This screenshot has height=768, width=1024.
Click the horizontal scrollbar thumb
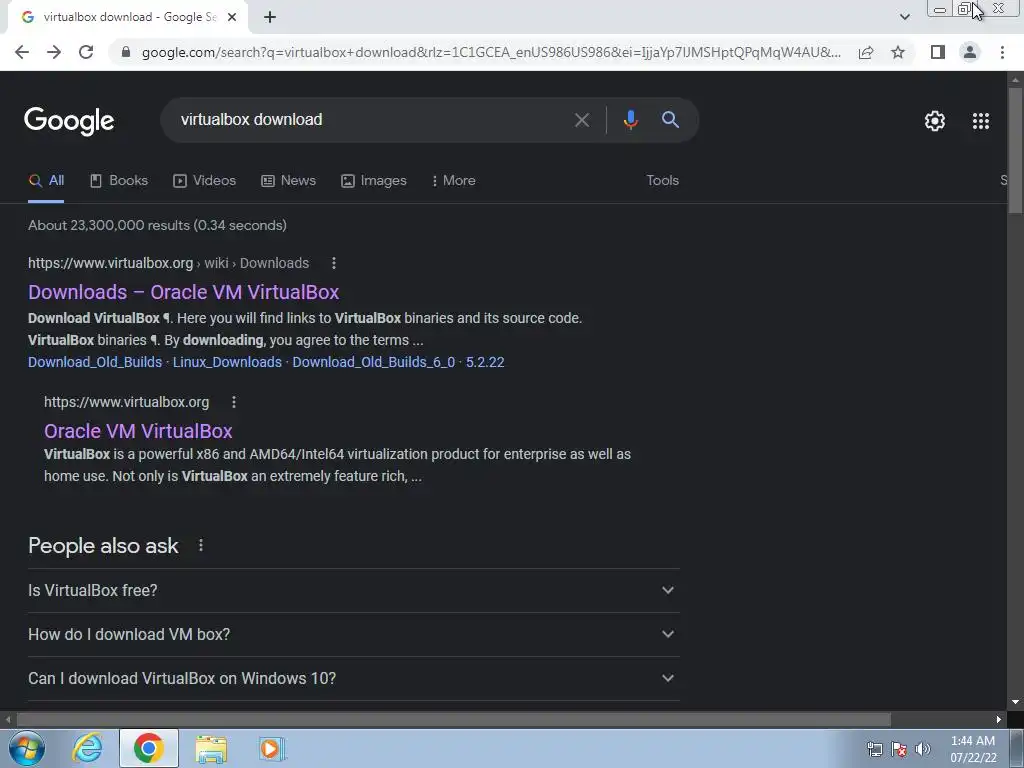click(x=454, y=720)
